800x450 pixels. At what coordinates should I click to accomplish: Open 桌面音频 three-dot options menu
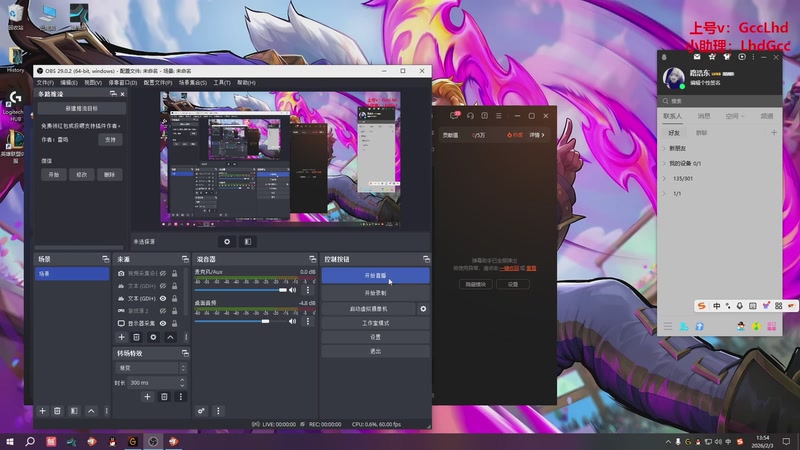(308, 321)
